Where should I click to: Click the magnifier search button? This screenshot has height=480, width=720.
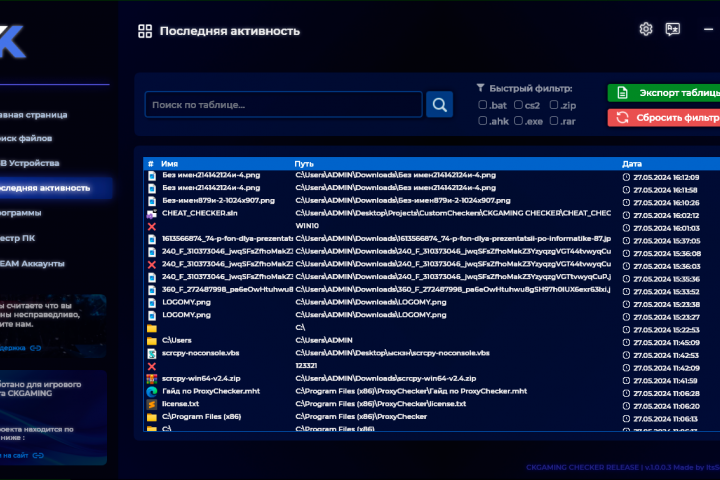point(439,105)
